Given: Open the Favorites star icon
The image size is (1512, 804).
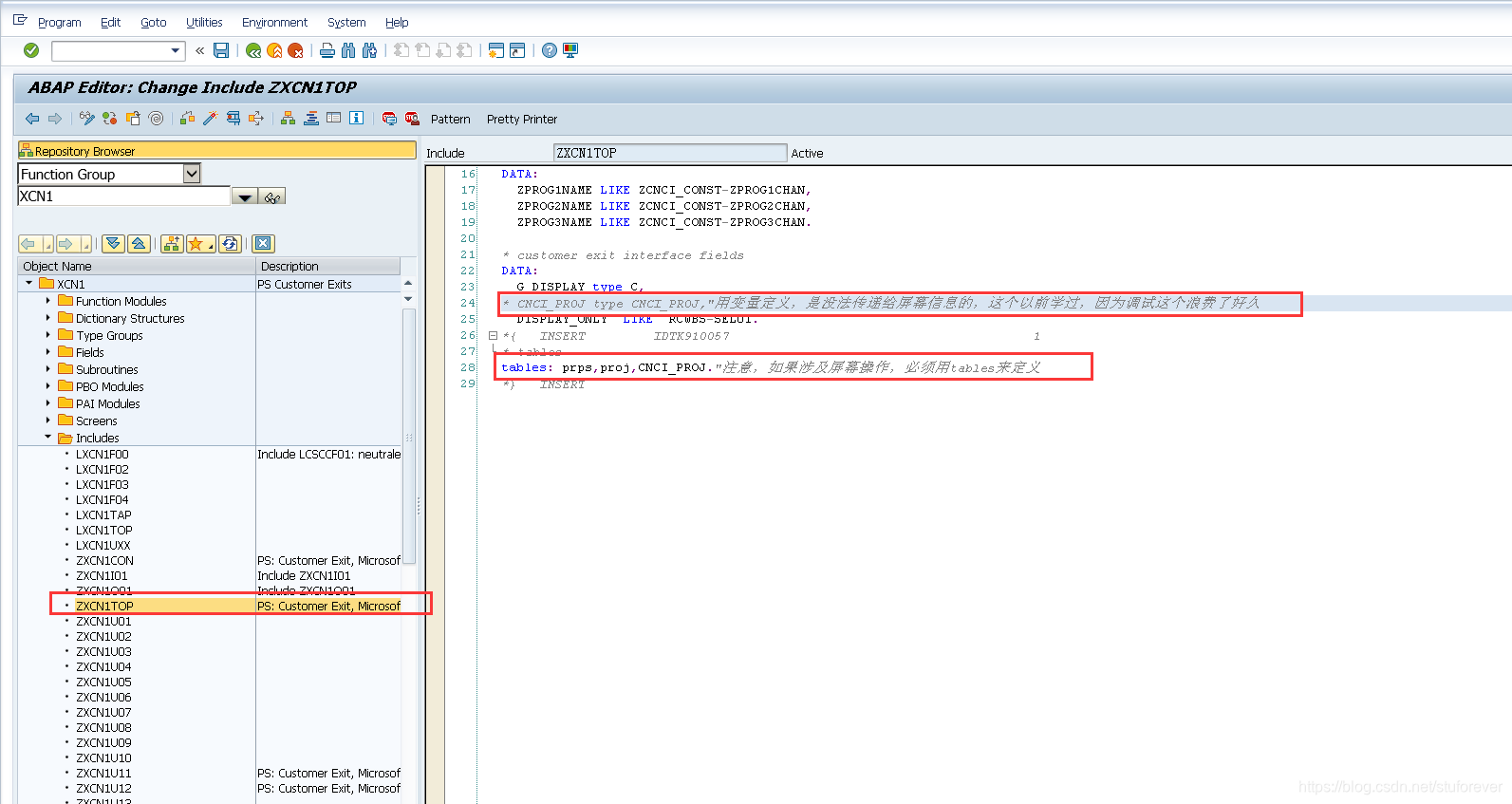Looking at the screenshot, I should (x=200, y=244).
